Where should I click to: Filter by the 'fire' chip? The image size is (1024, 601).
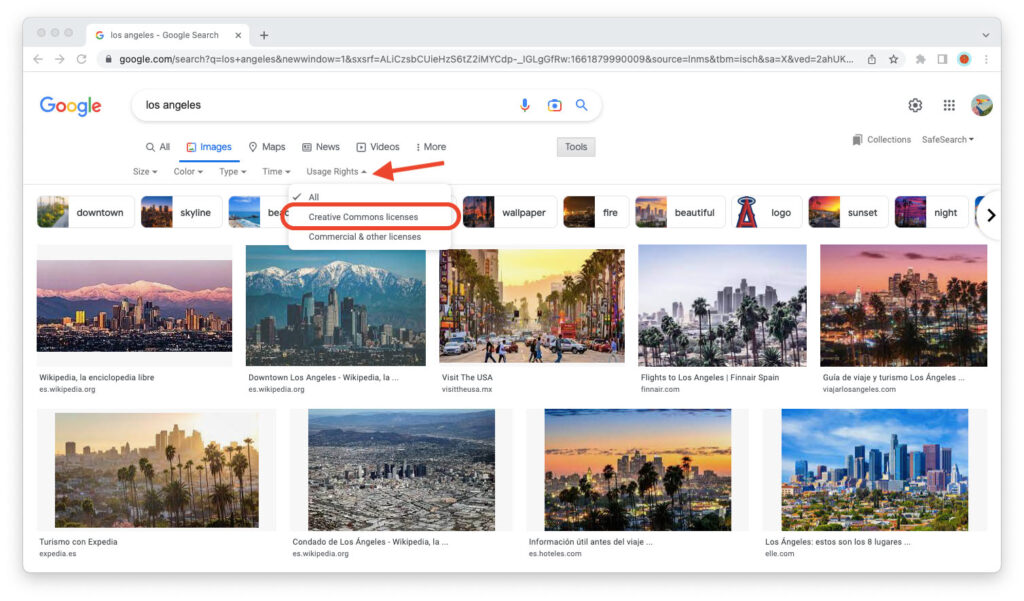point(596,212)
